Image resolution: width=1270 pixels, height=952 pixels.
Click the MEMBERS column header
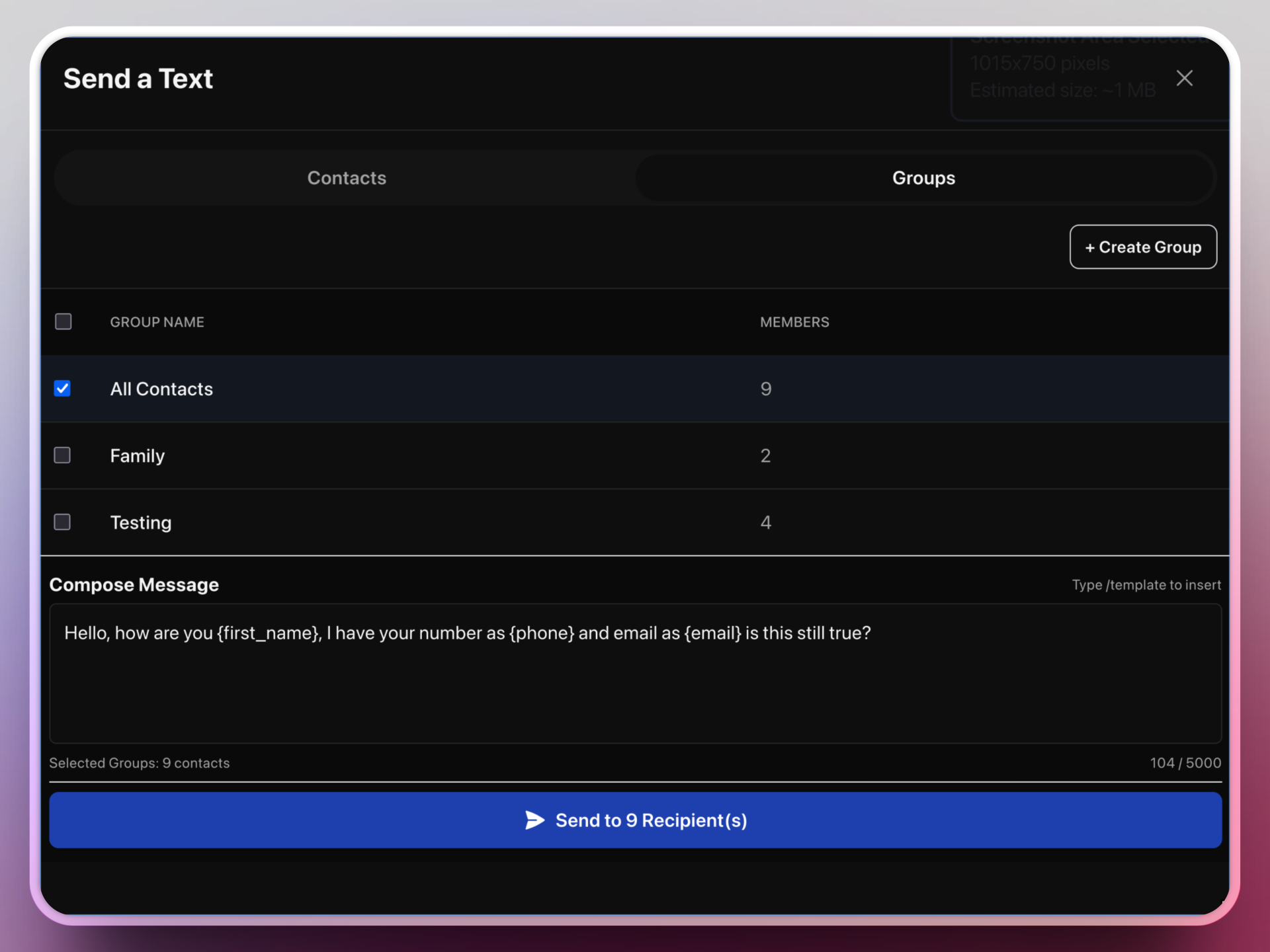[x=794, y=322]
